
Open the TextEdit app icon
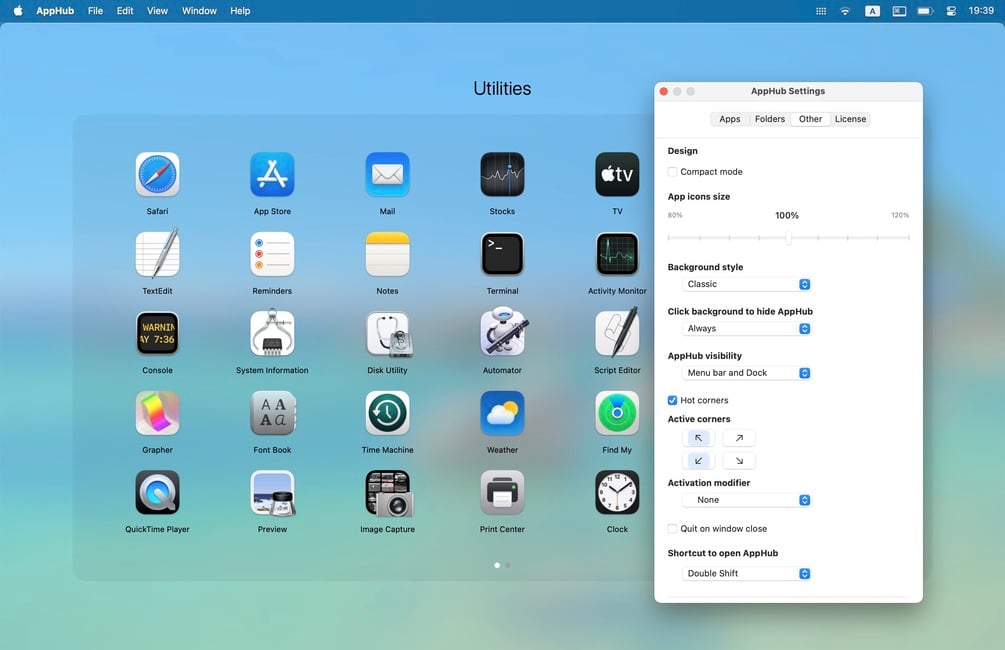coord(157,254)
